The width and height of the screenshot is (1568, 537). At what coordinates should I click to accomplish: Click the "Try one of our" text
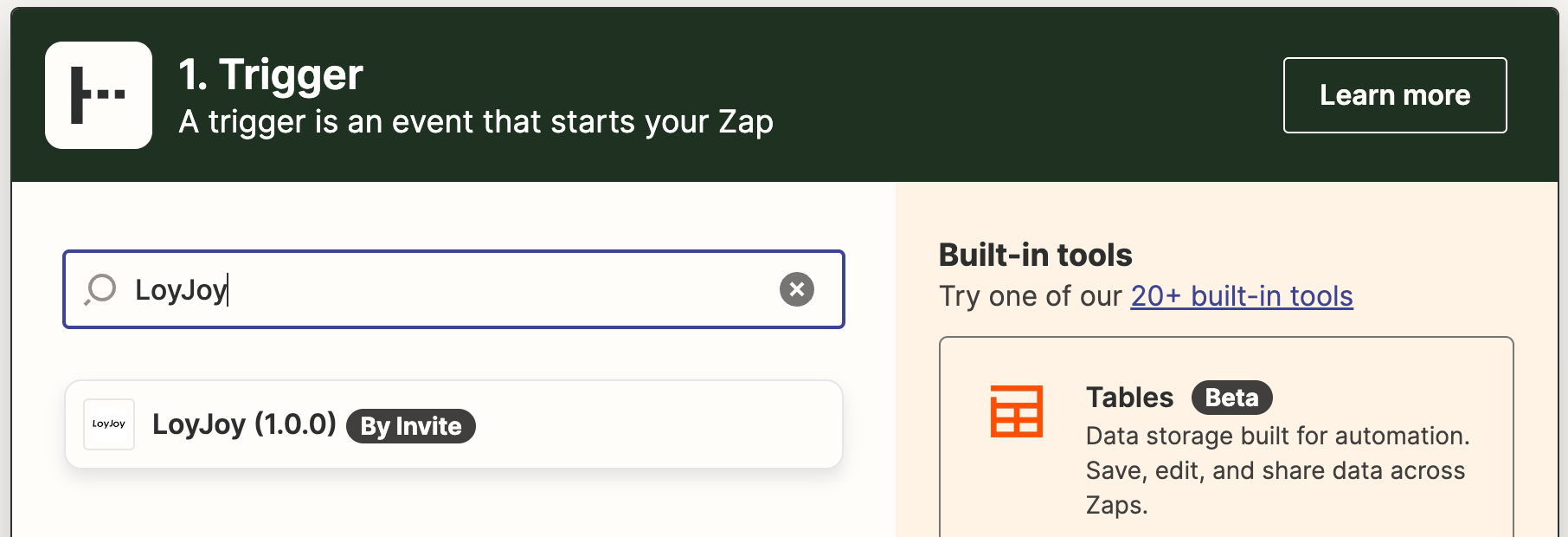[1030, 296]
